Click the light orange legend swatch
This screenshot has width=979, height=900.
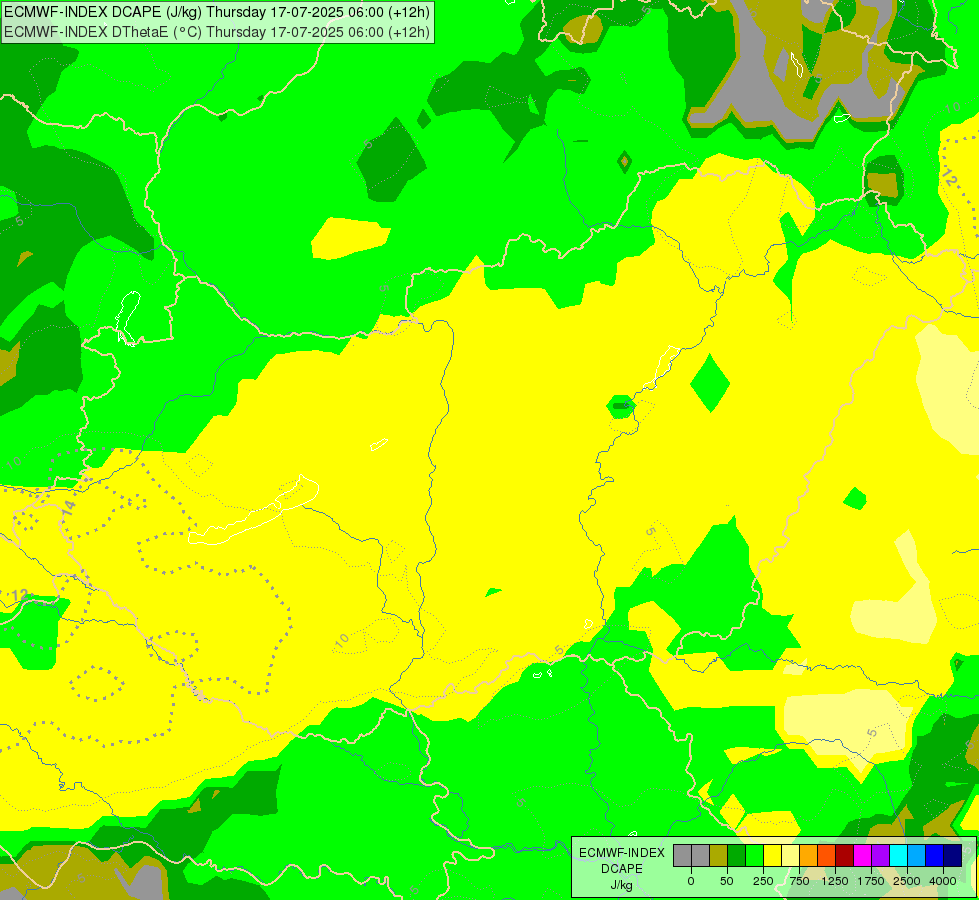[x=809, y=856]
